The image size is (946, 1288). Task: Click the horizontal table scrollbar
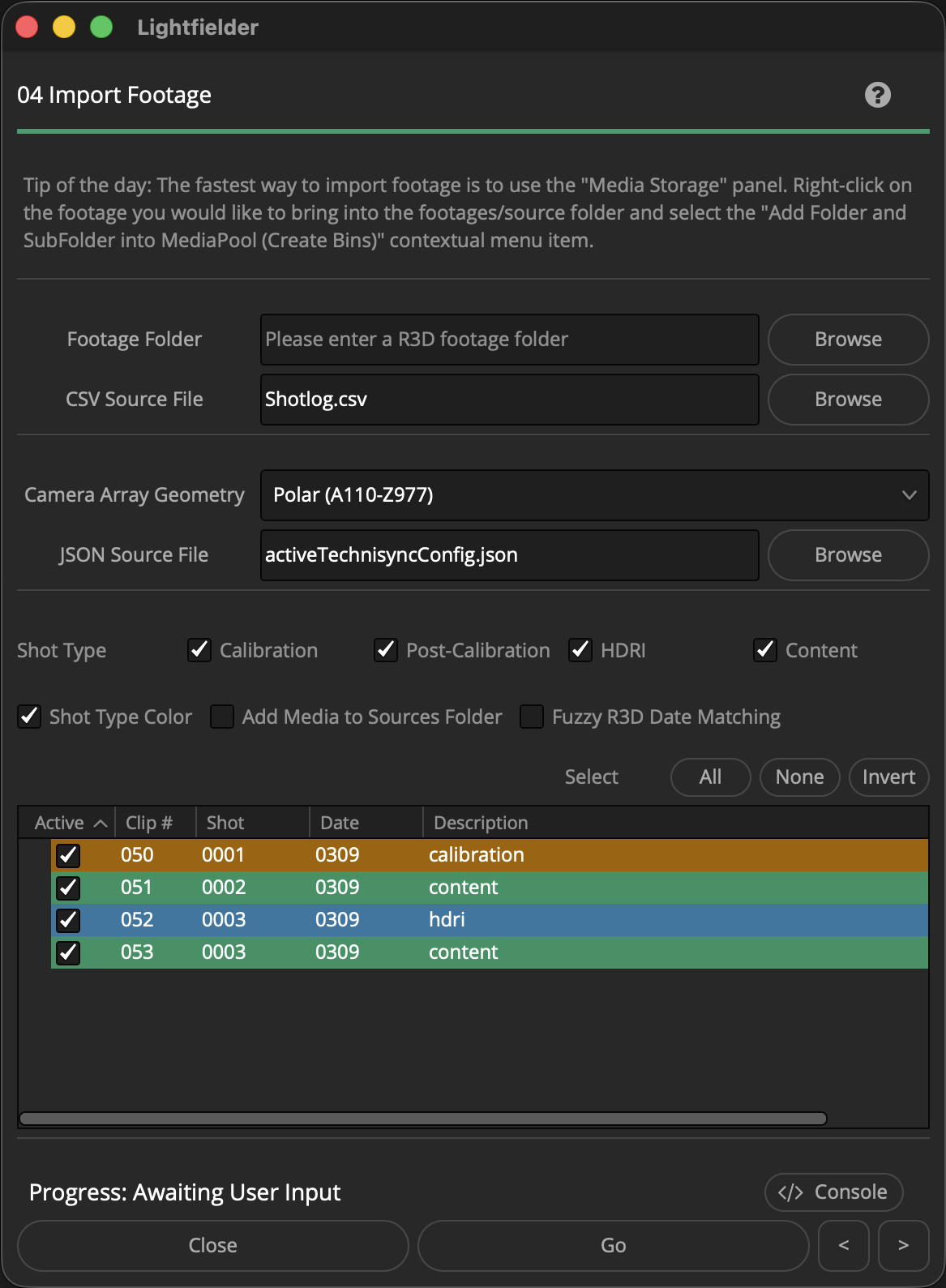[x=423, y=1119]
